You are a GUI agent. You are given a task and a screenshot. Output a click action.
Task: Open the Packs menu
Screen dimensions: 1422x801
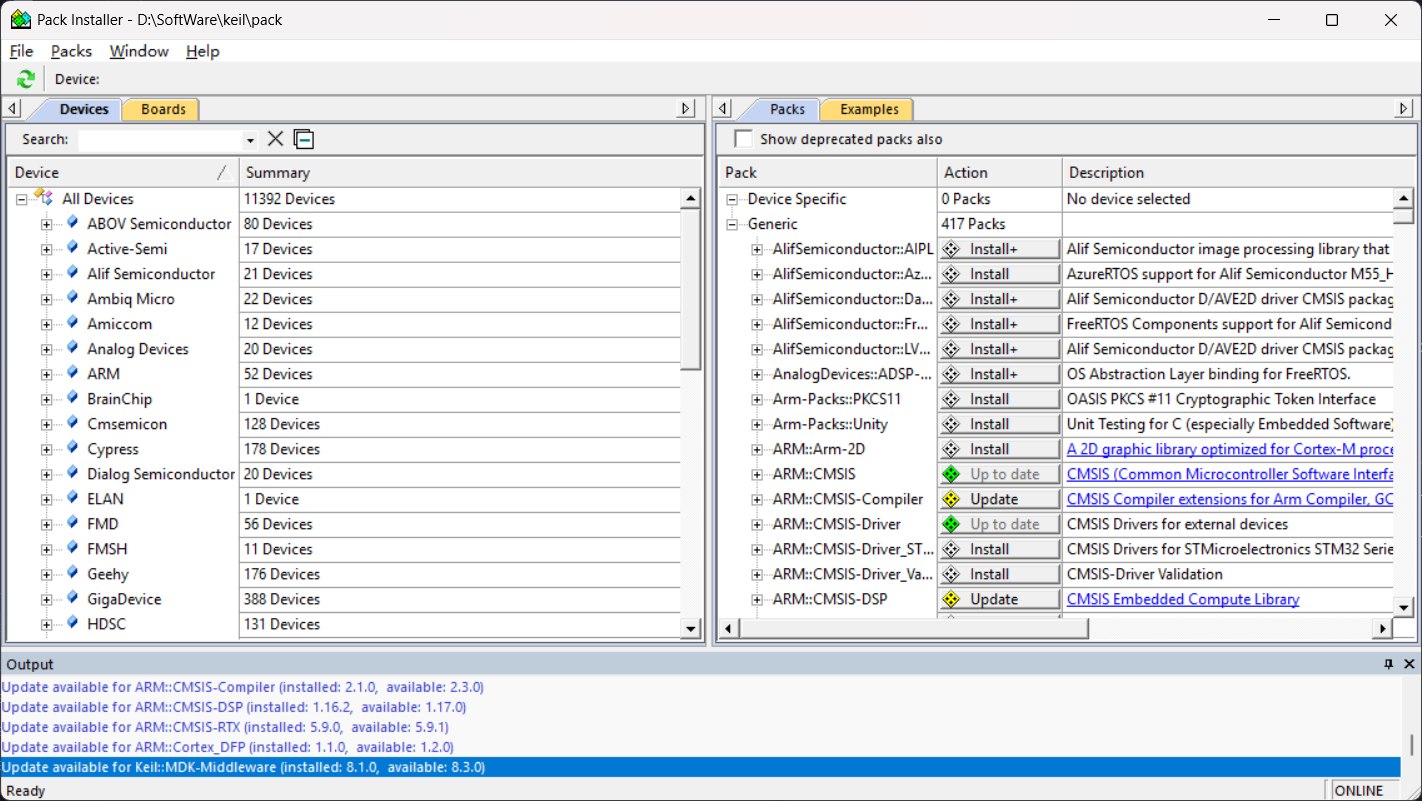coord(71,51)
